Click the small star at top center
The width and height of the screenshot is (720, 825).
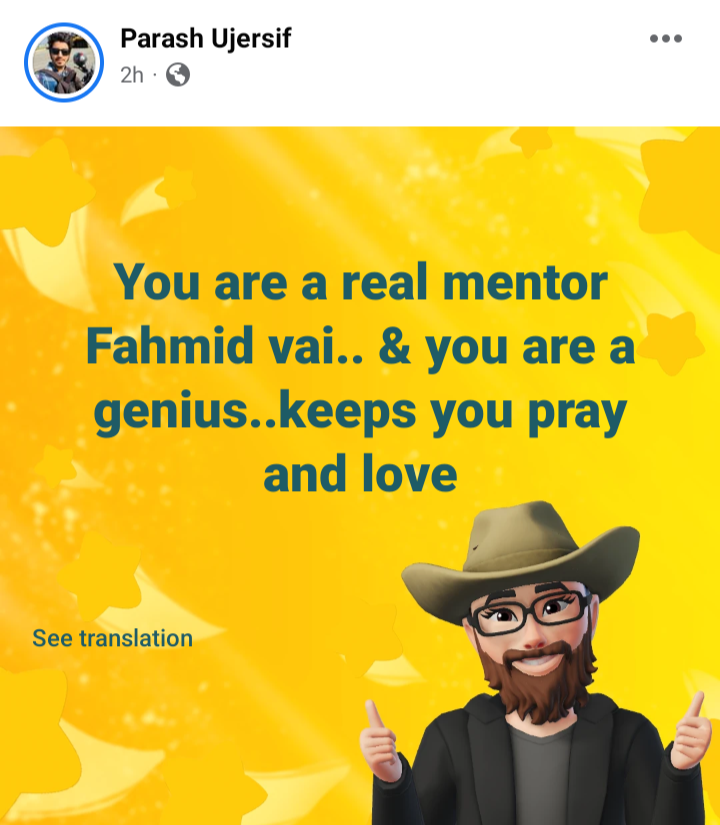[532, 141]
